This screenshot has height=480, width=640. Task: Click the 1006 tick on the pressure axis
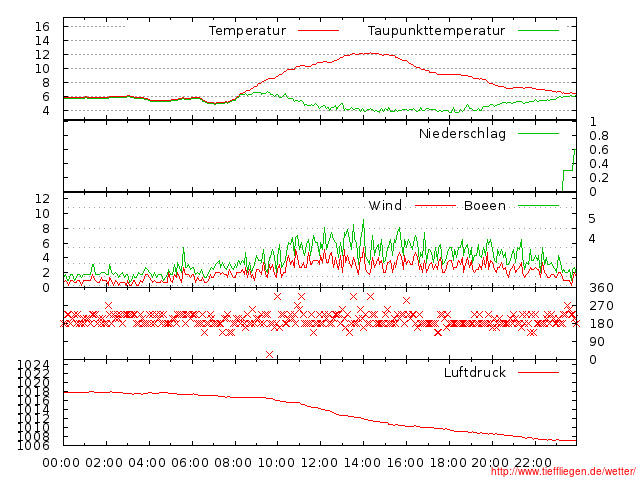33,445
